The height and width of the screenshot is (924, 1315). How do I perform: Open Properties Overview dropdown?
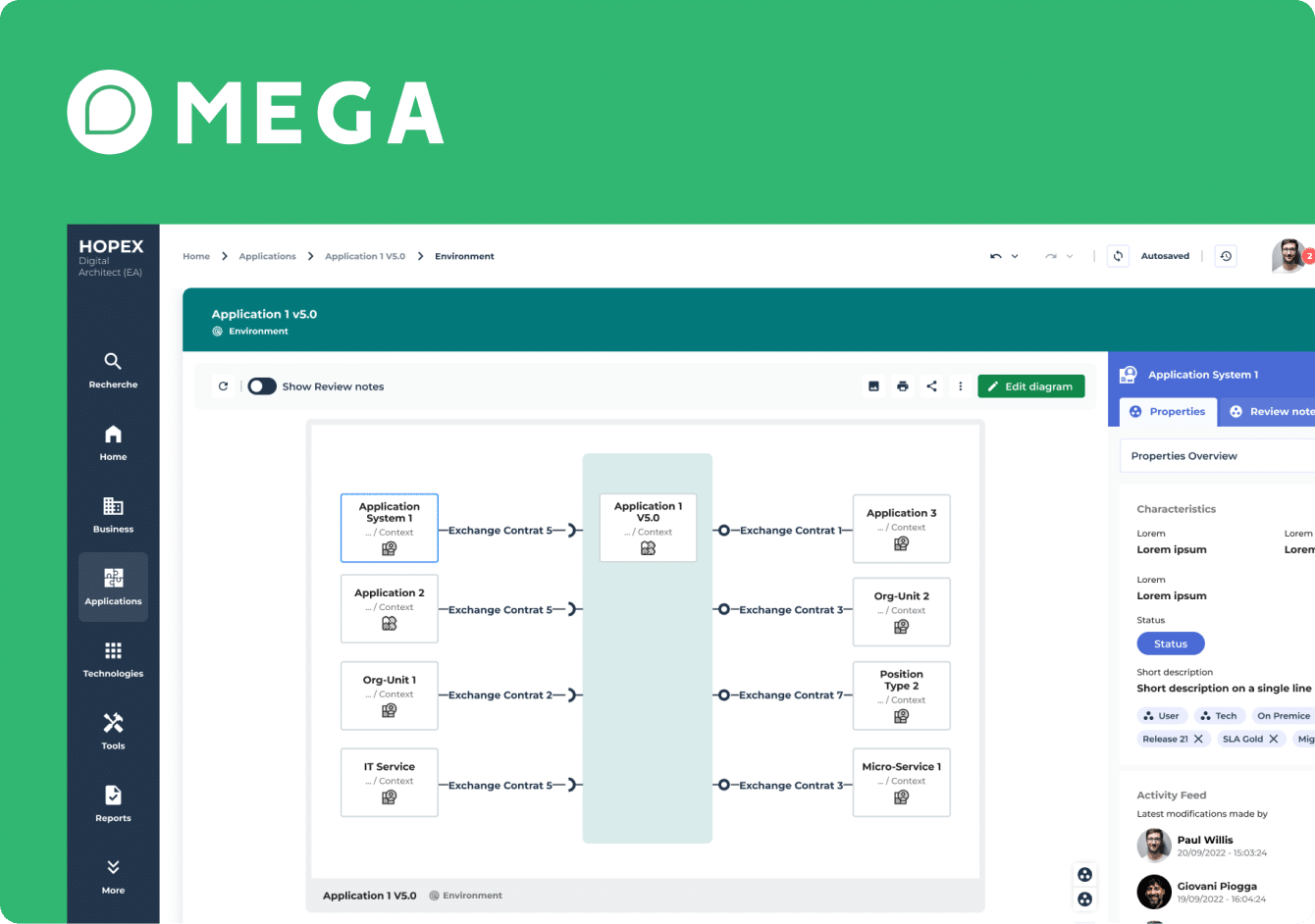(x=1217, y=456)
